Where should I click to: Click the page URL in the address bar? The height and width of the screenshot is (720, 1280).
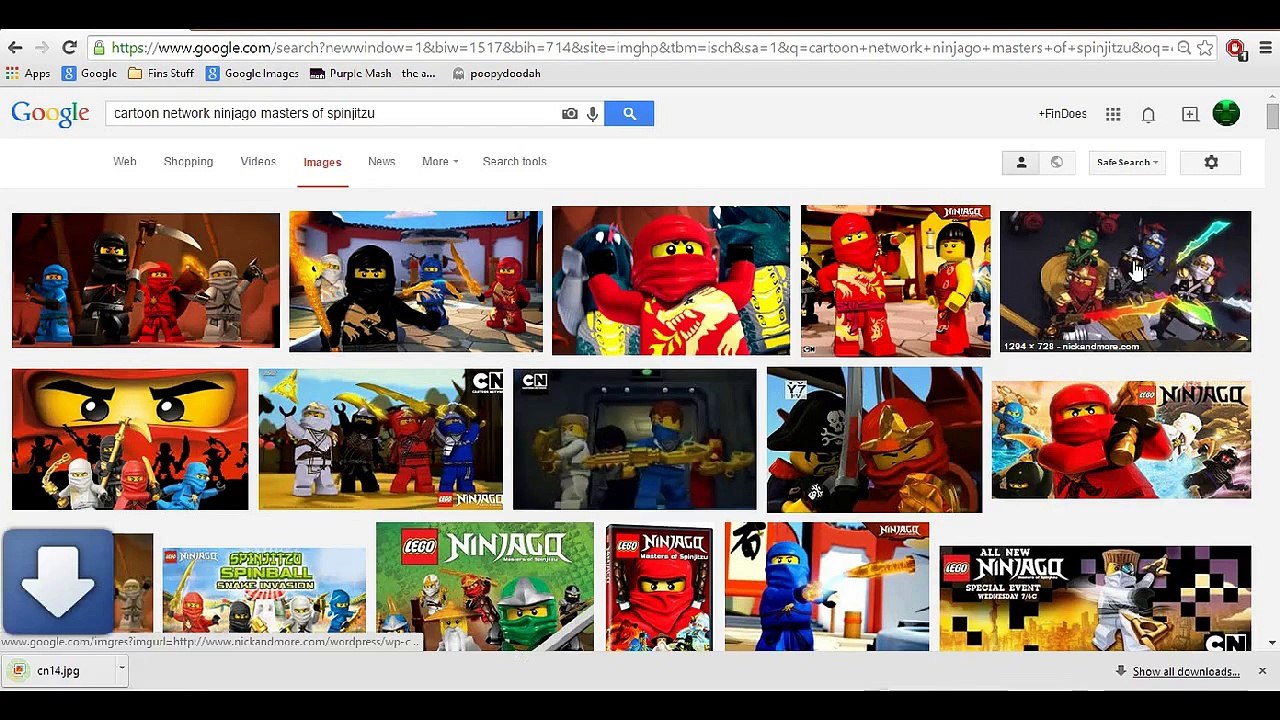642,47
